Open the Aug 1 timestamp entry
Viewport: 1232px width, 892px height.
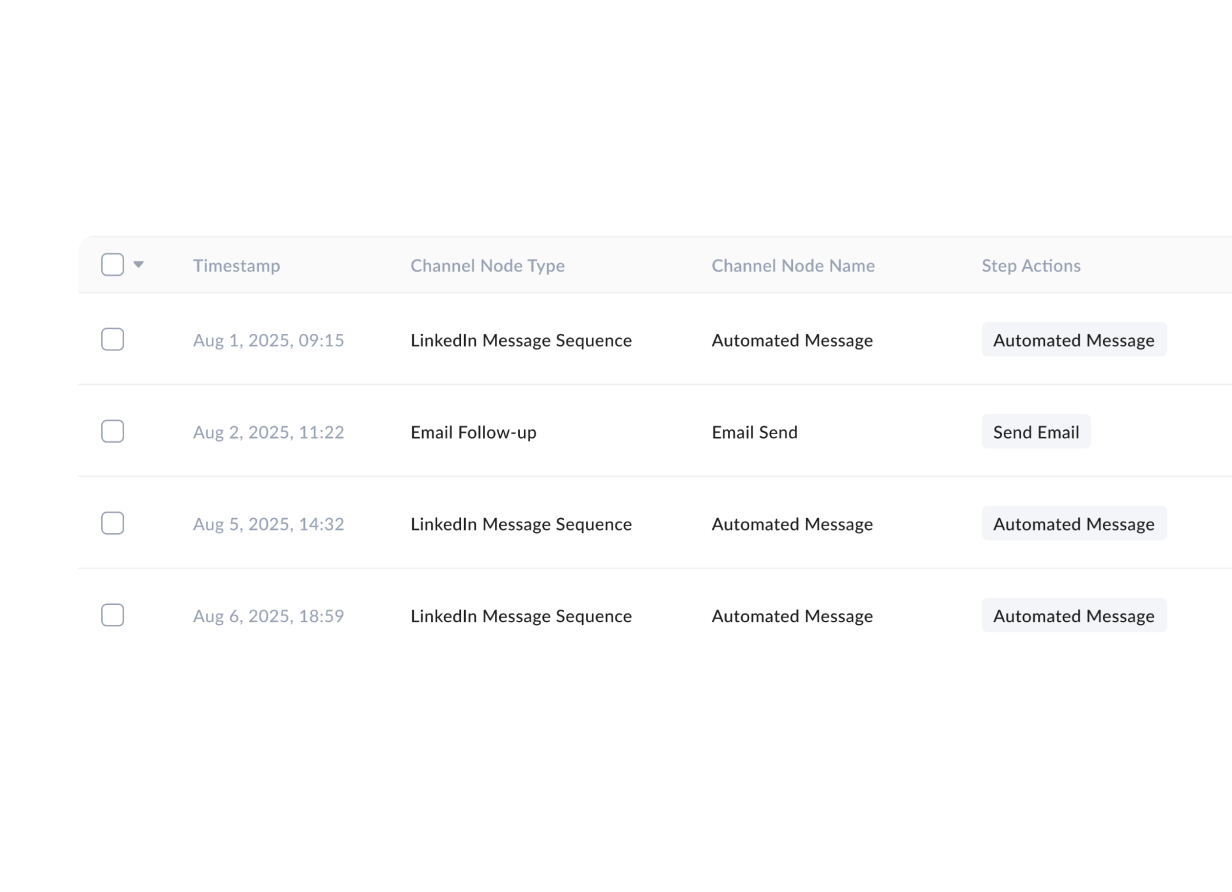tap(268, 340)
